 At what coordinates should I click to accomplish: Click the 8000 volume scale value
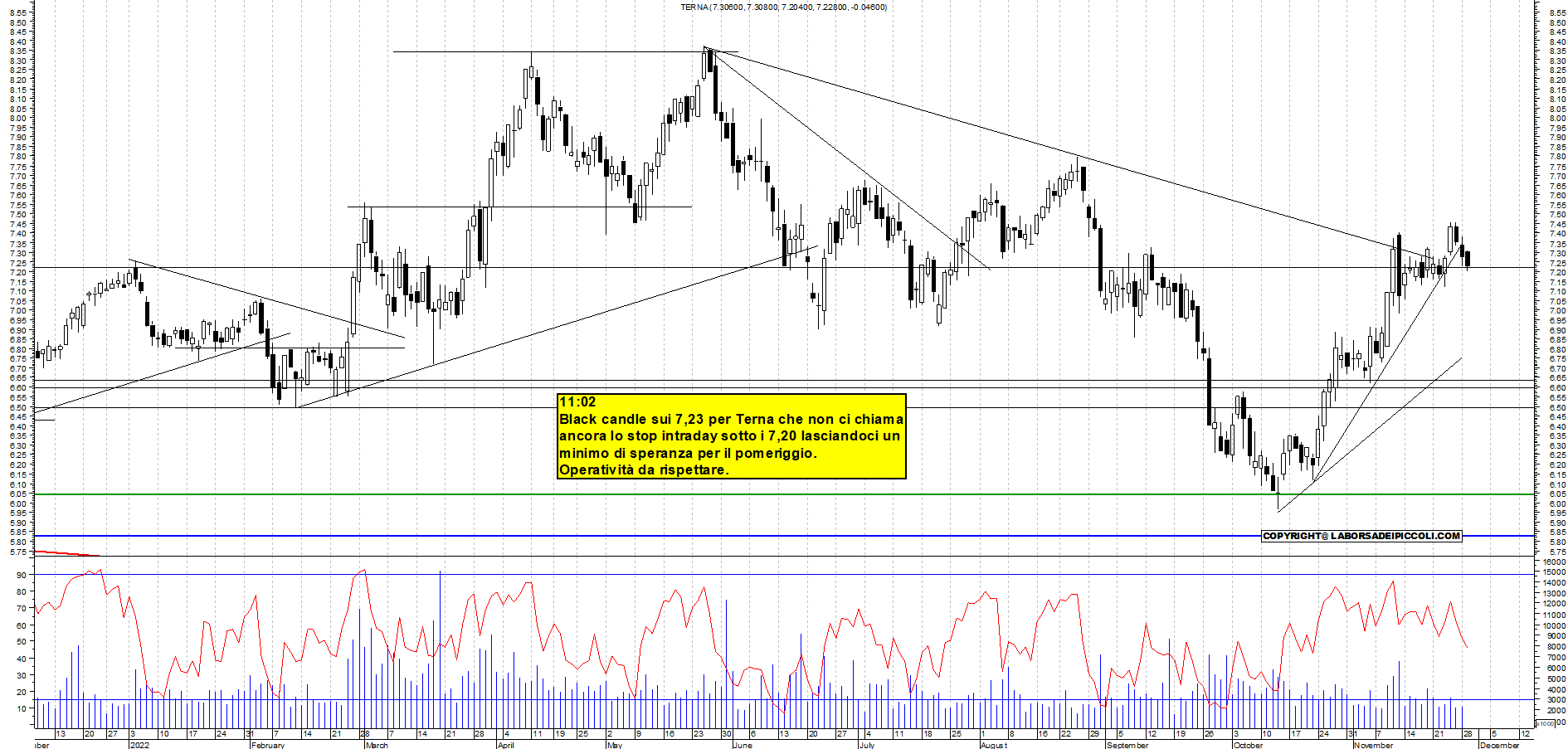(x=1556, y=647)
